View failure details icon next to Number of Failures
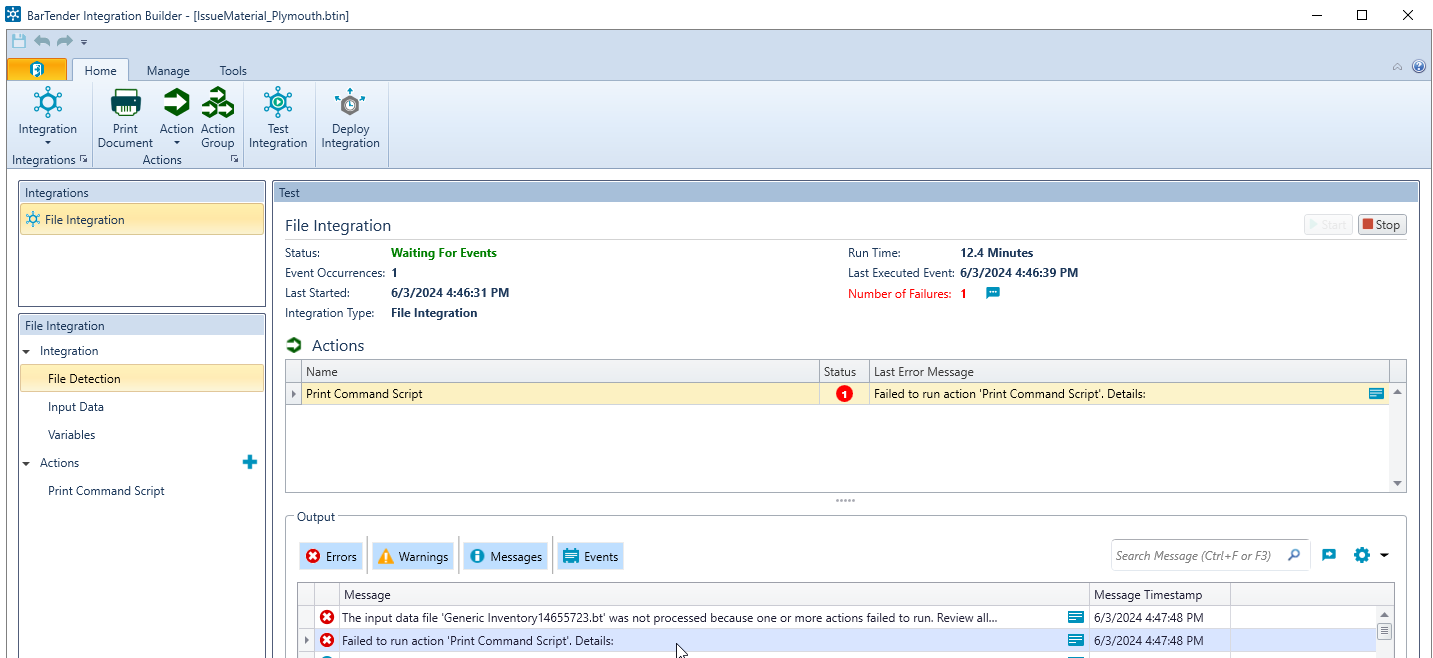This screenshot has height=658, width=1433. click(992, 293)
